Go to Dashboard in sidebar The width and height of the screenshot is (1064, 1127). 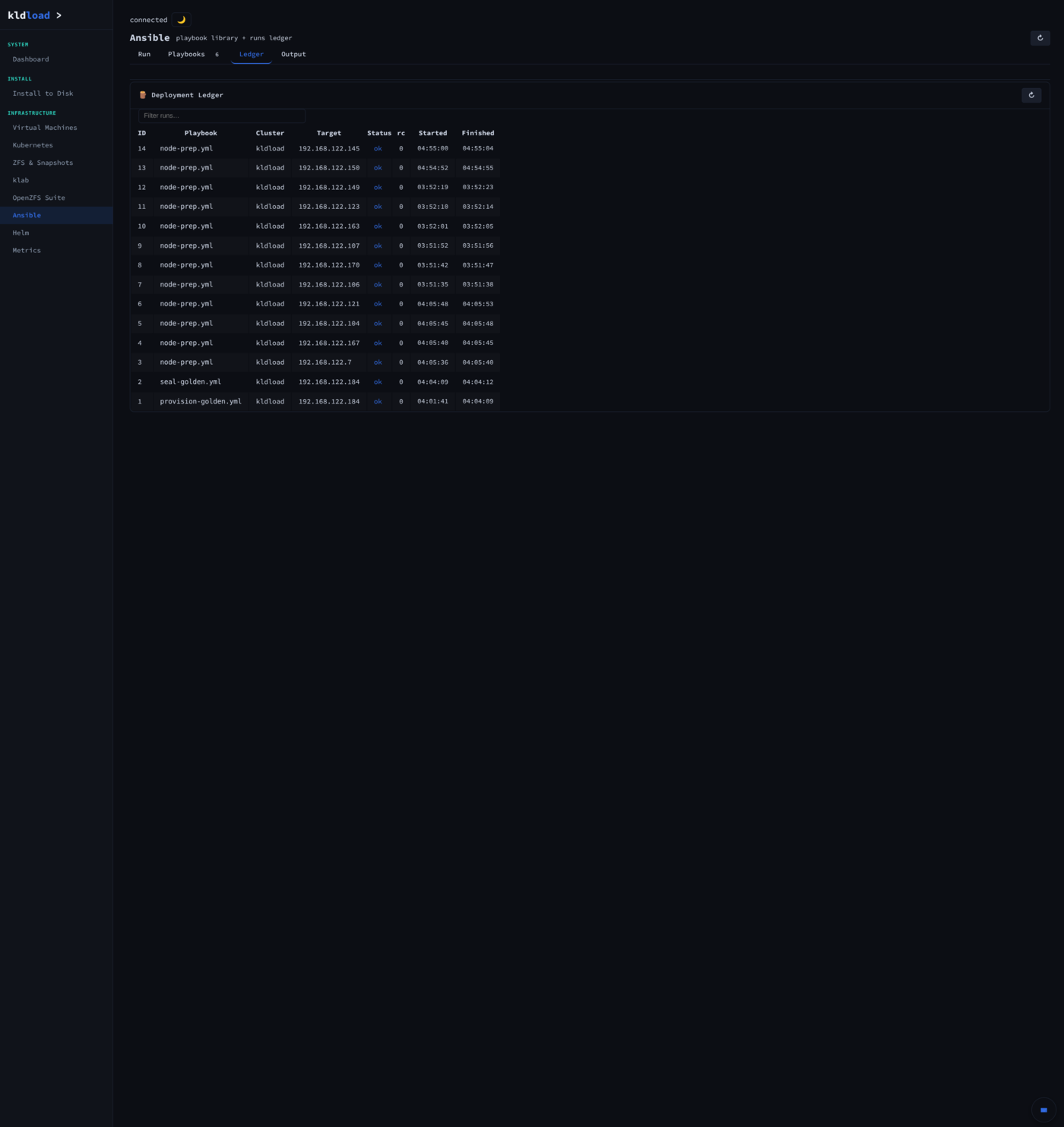(56, 59)
